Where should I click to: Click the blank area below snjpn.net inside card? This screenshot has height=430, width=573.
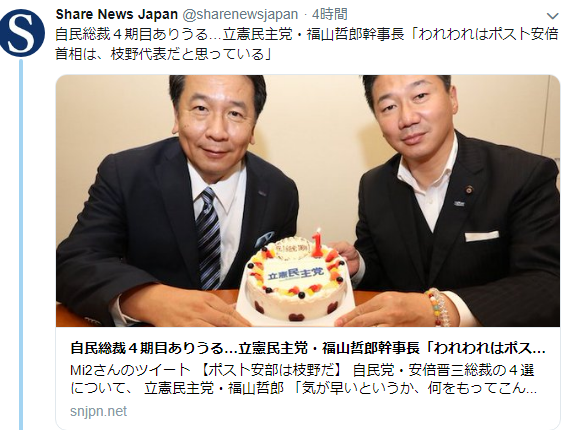coord(308,424)
